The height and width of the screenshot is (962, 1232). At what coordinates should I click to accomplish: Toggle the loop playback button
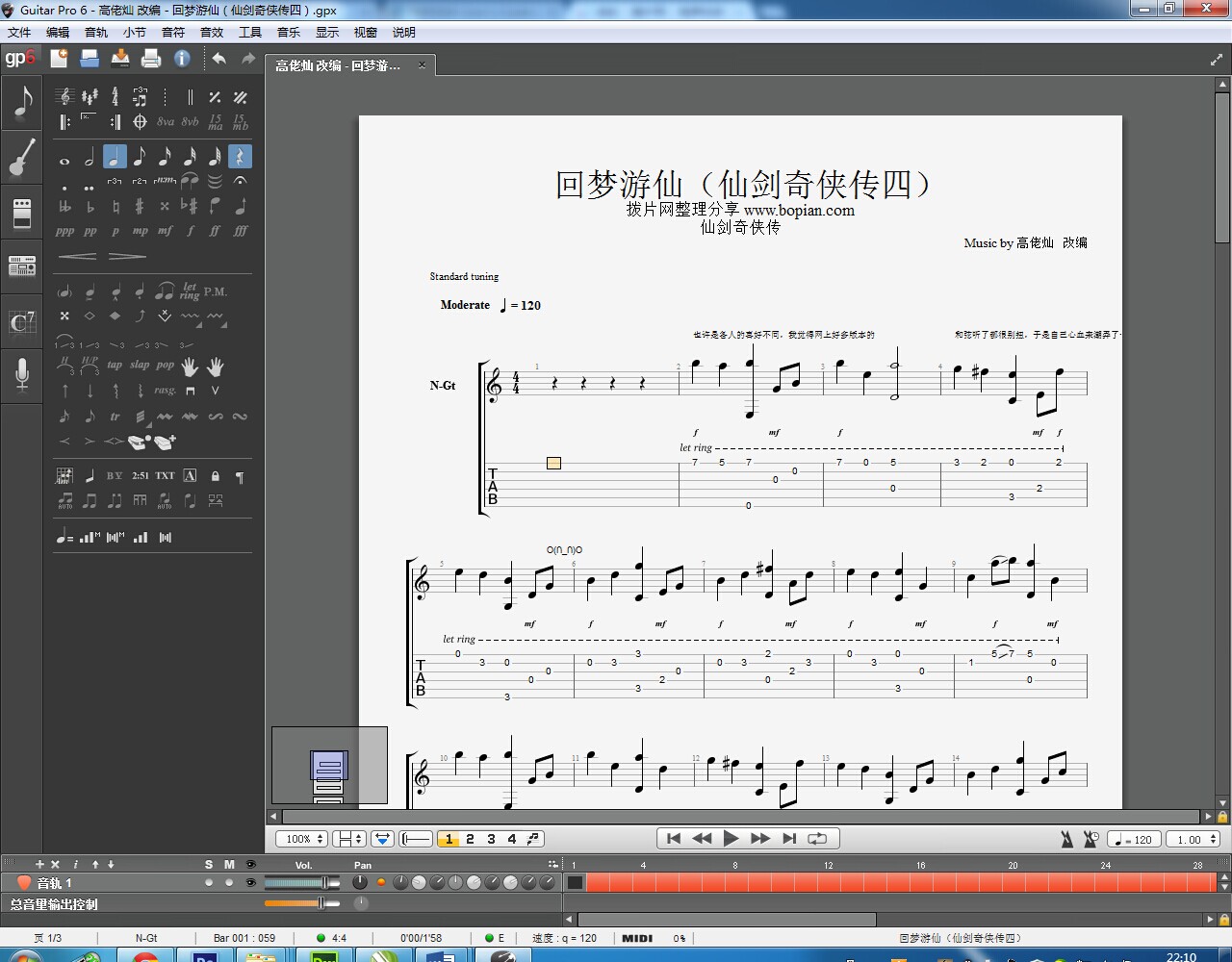[817, 838]
